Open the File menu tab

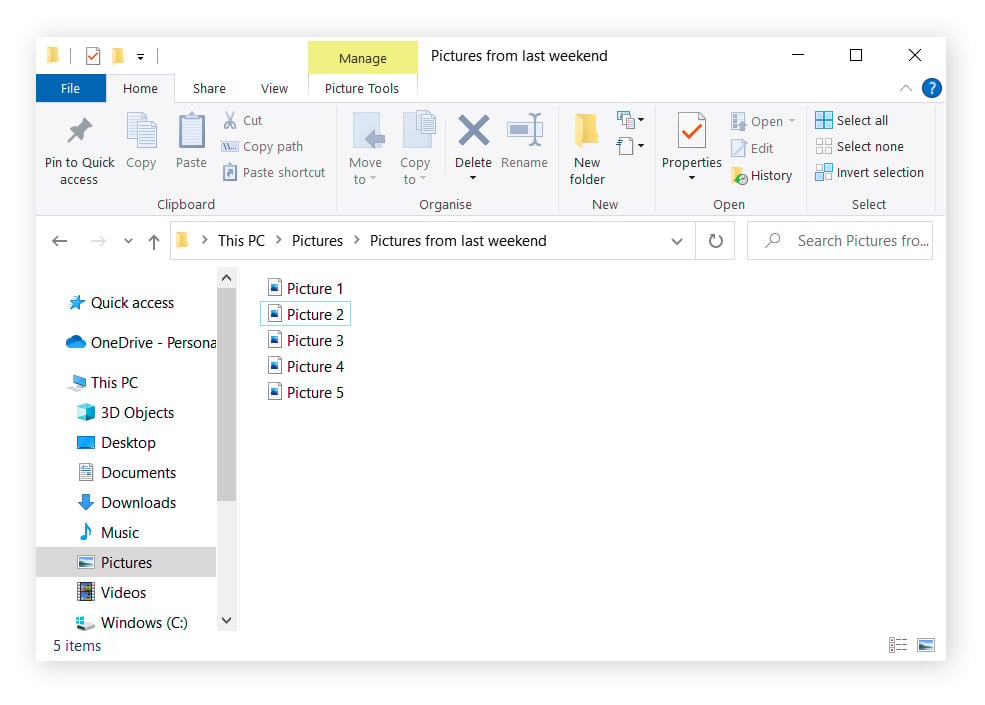pyautogui.click(x=70, y=88)
